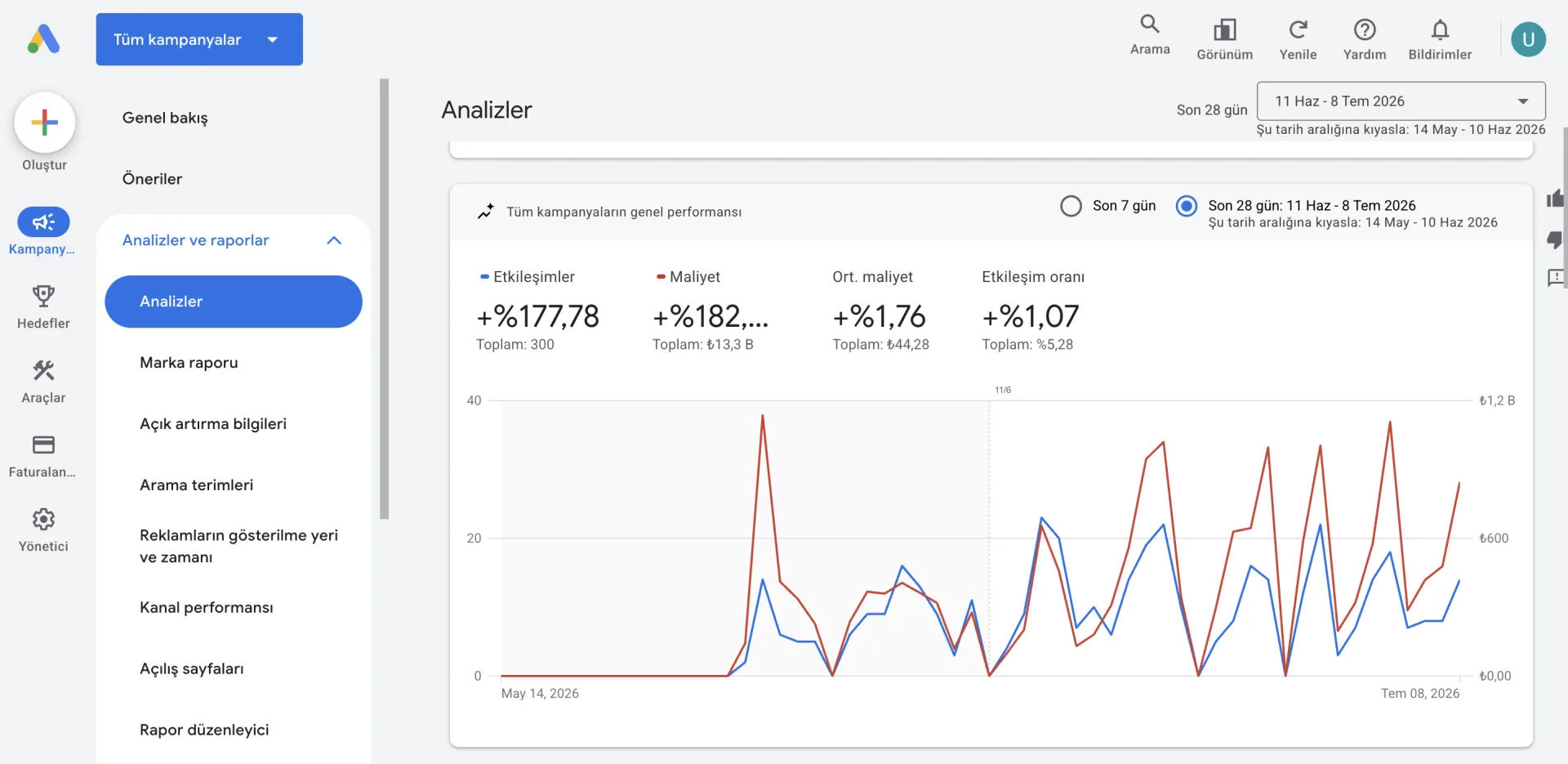
Task: Open the Bildirimler bell icon
Action: (1440, 30)
